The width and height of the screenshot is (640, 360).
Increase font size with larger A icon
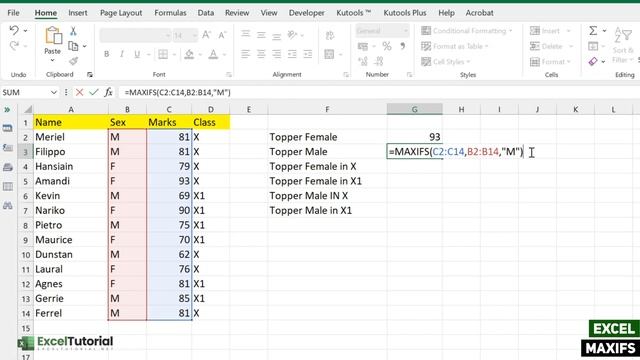[207, 35]
